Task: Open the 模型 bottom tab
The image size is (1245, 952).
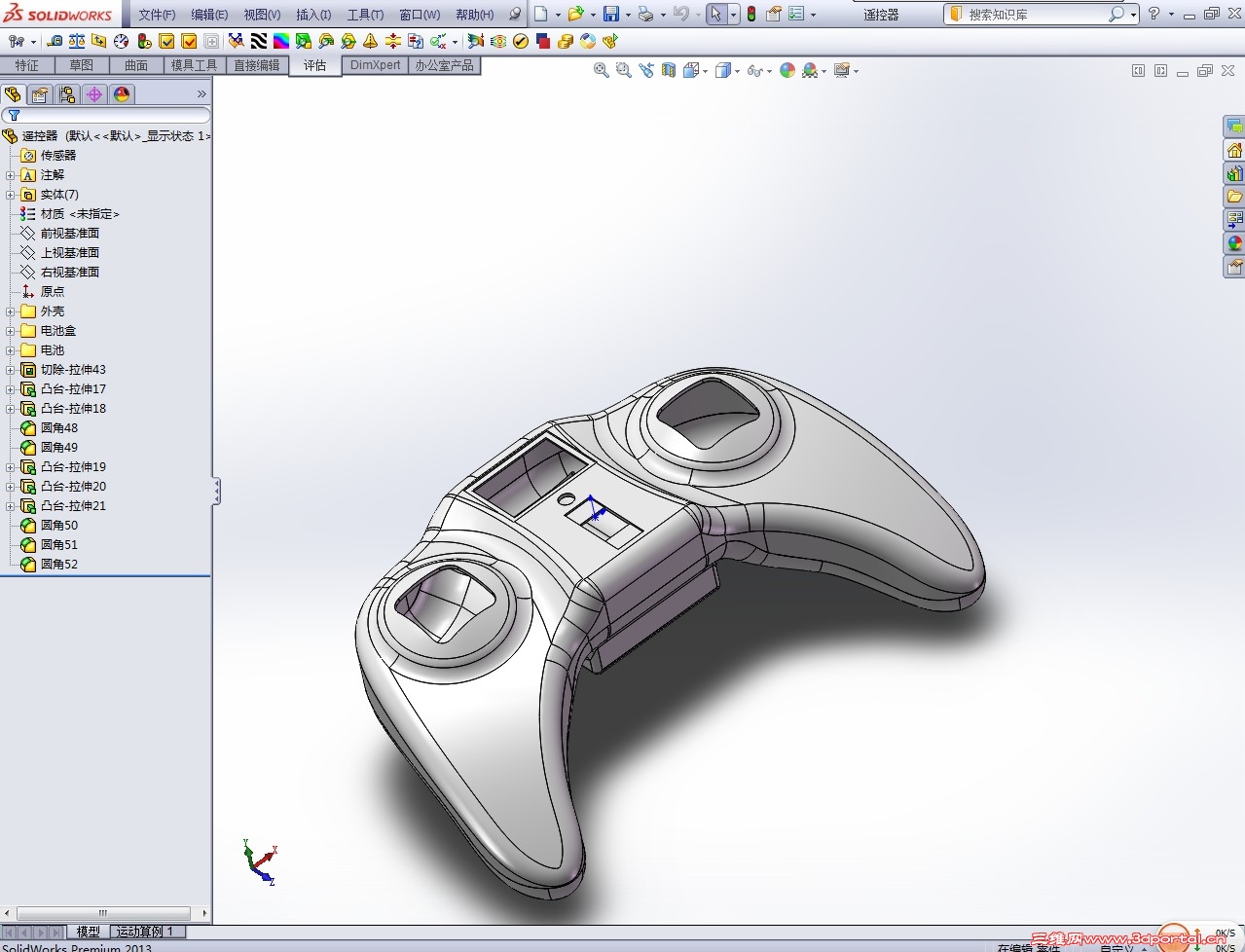Action: [x=89, y=932]
